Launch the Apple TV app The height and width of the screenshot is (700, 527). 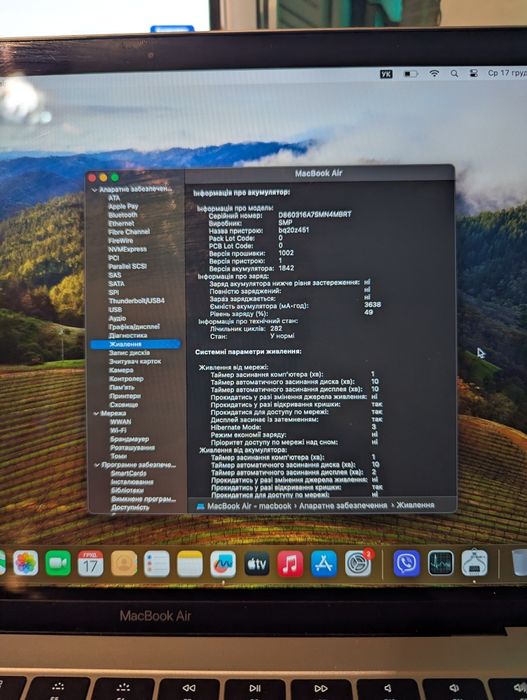click(x=257, y=563)
